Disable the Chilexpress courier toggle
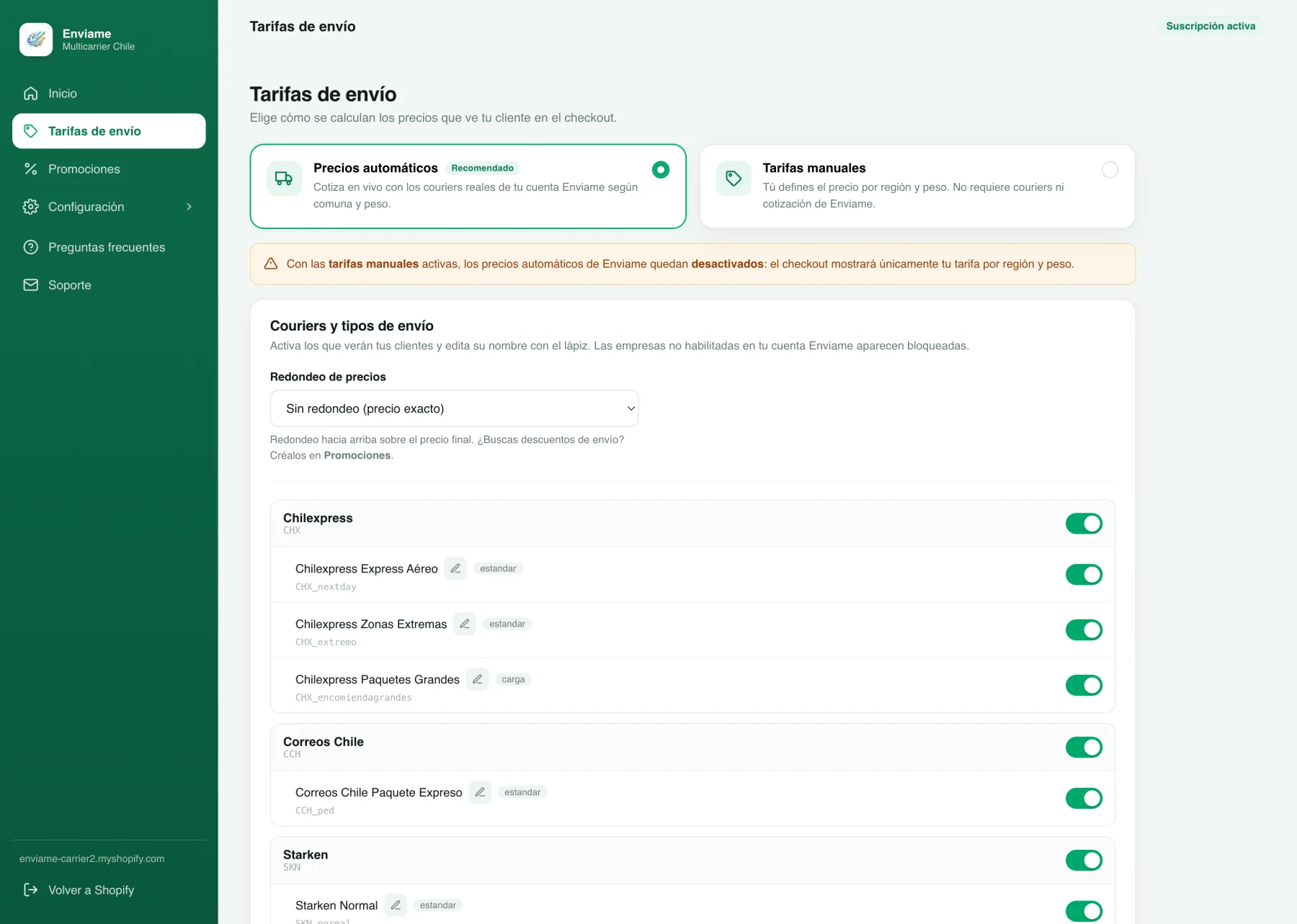Image resolution: width=1297 pixels, height=924 pixels. coord(1084,524)
